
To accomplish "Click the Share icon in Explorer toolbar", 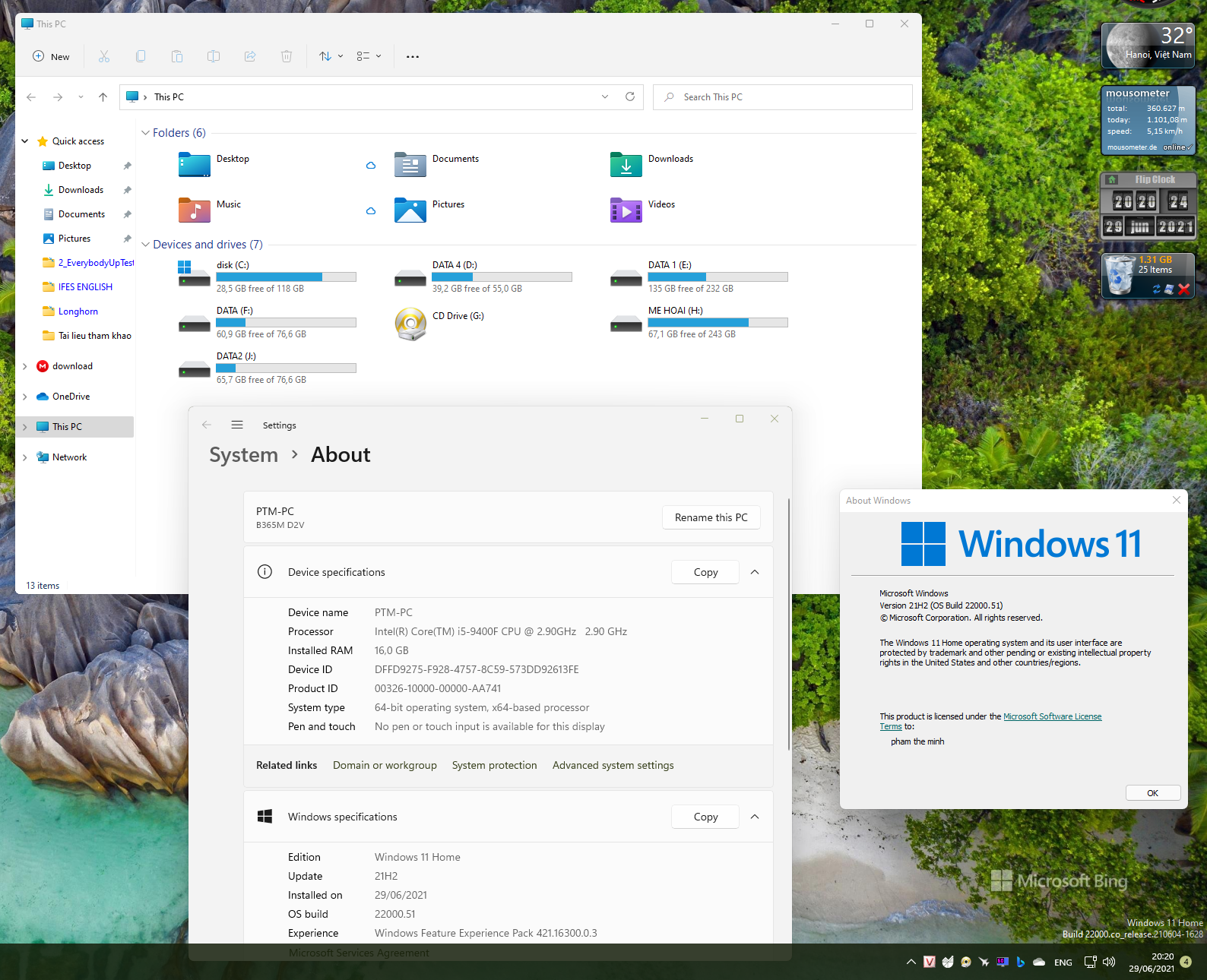I will coord(250,56).
